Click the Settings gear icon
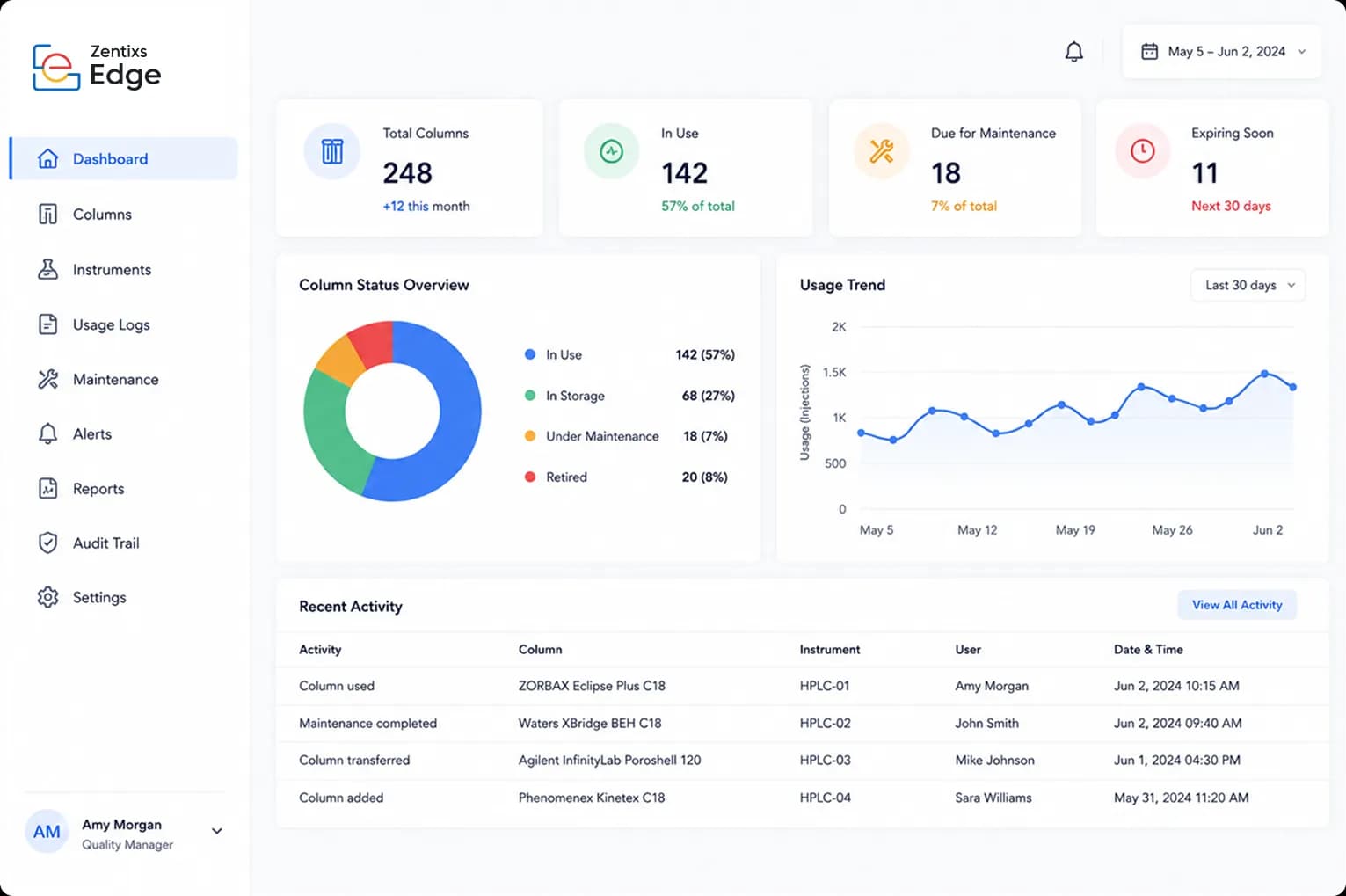Image resolution: width=1346 pixels, height=896 pixels. point(48,597)
